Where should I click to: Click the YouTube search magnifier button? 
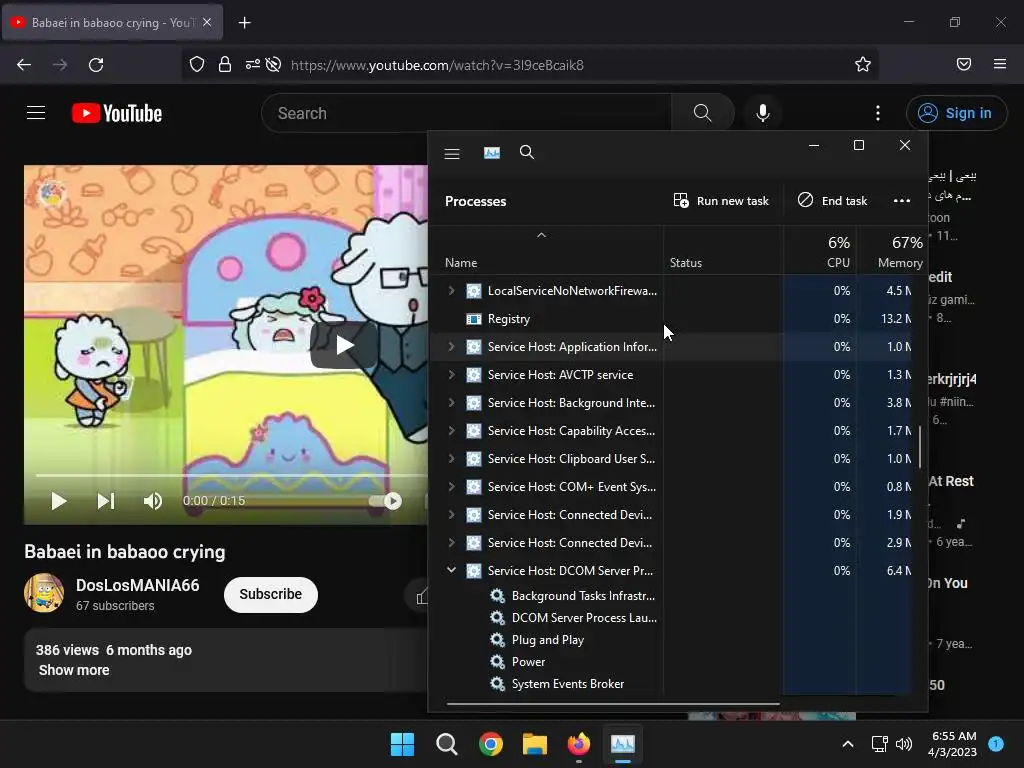703,113
